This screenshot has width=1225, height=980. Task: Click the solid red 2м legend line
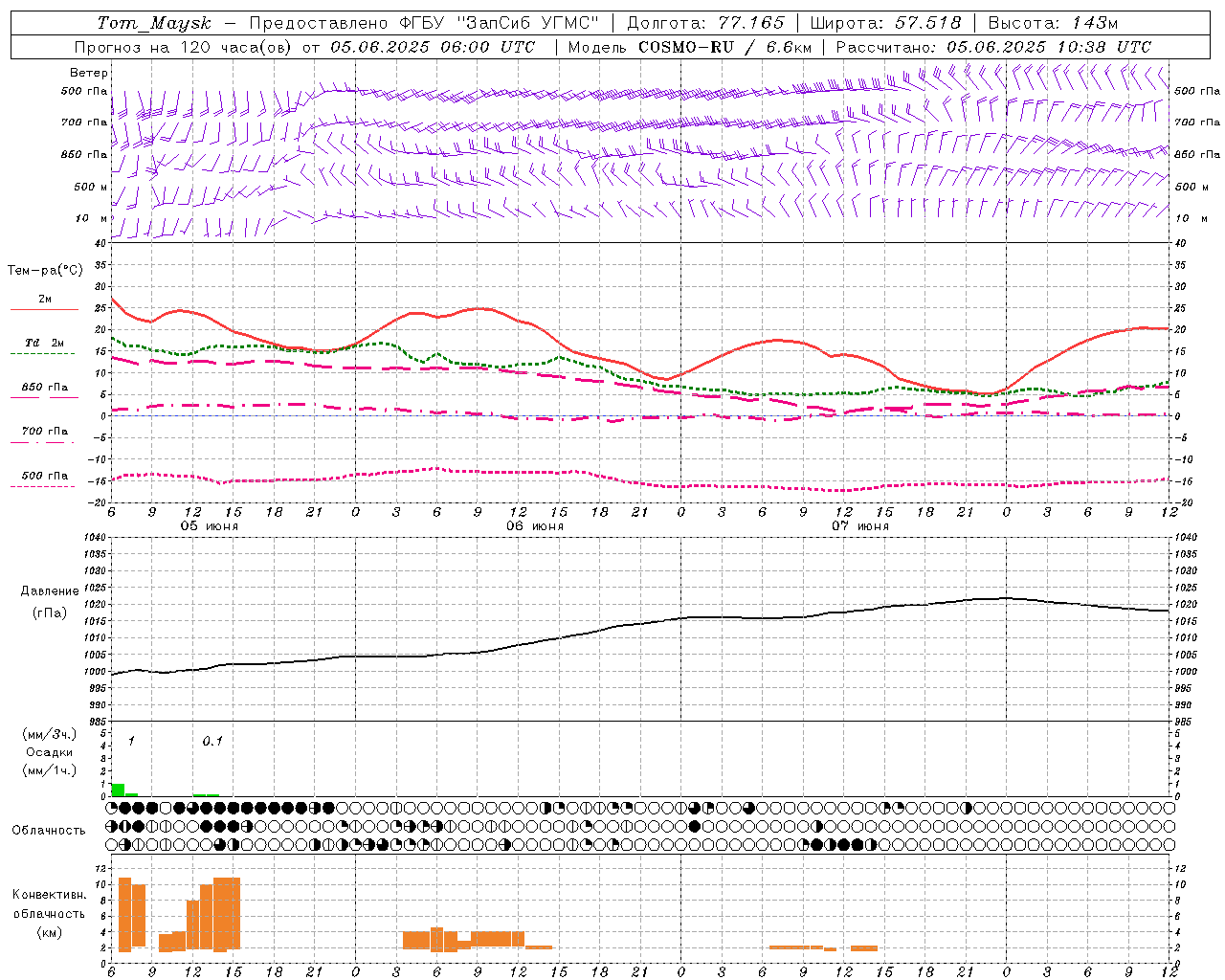click(x=44, y=309)
